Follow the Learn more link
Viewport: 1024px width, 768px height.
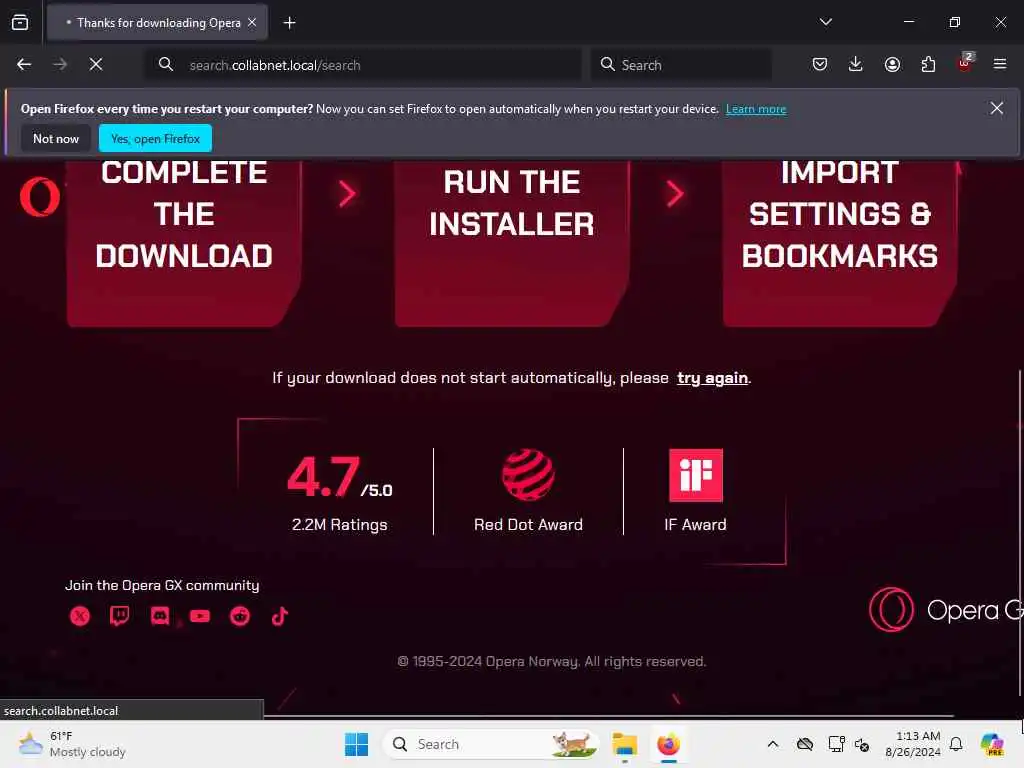756,109
